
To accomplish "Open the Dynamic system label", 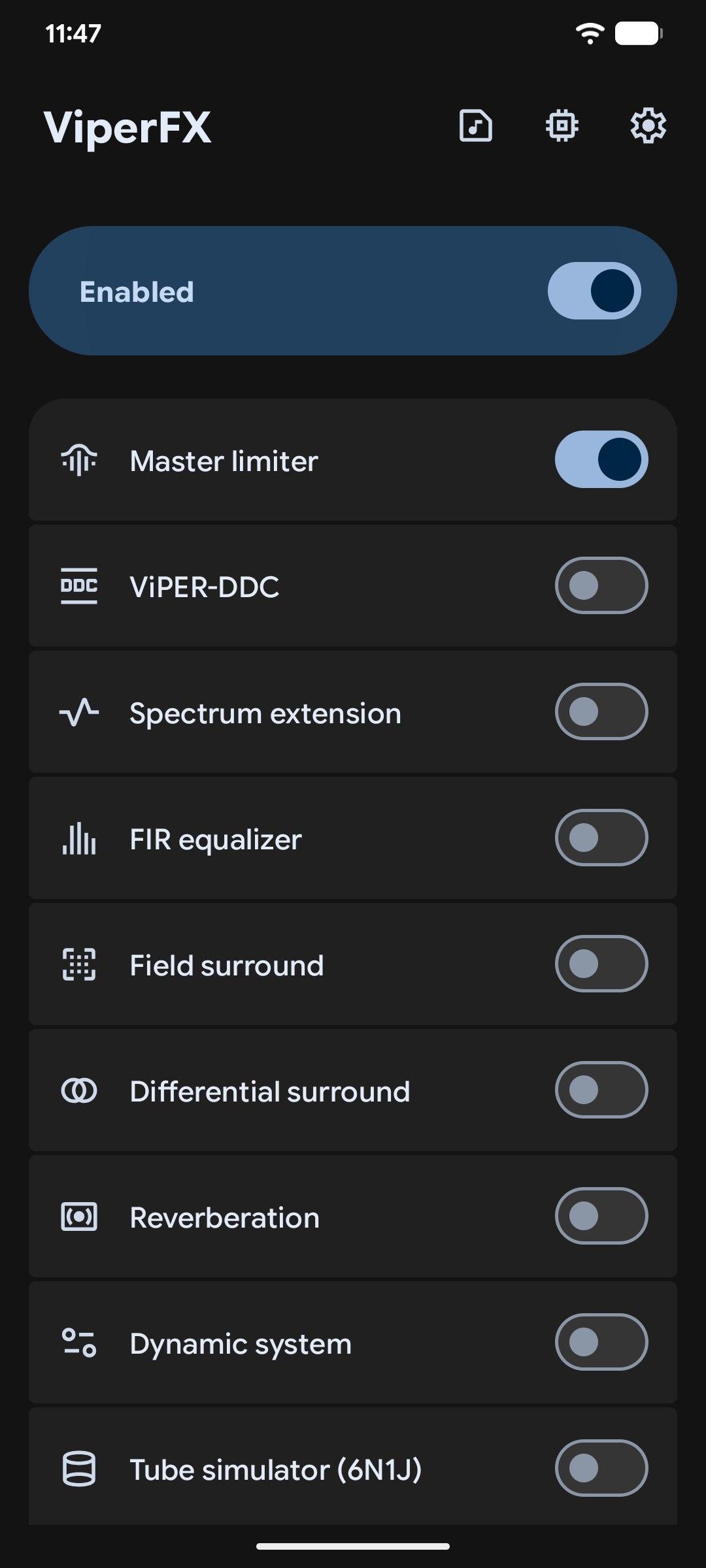I will (241, 1344).
